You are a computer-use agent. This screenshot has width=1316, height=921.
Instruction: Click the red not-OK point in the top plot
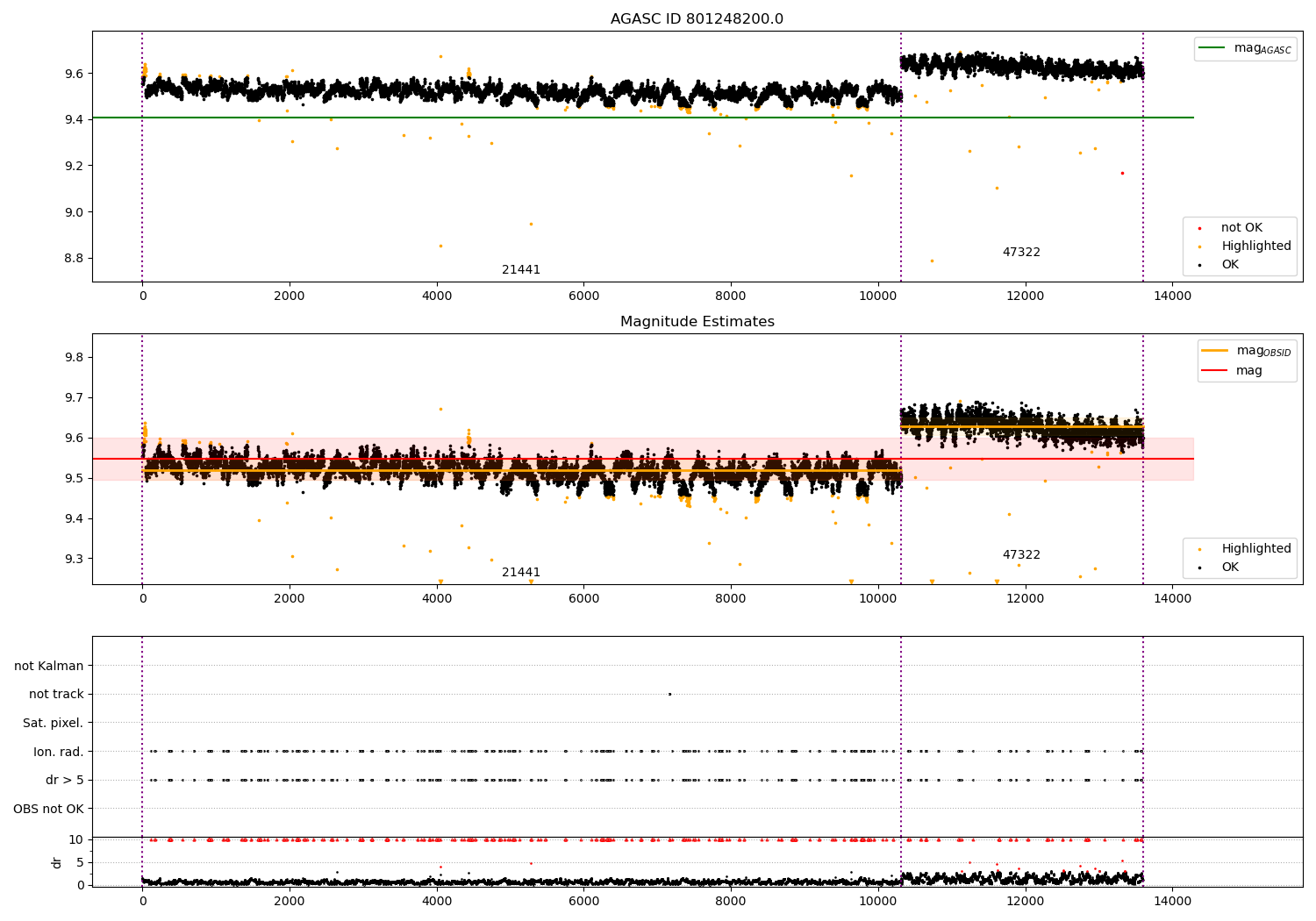(1122, 173)
